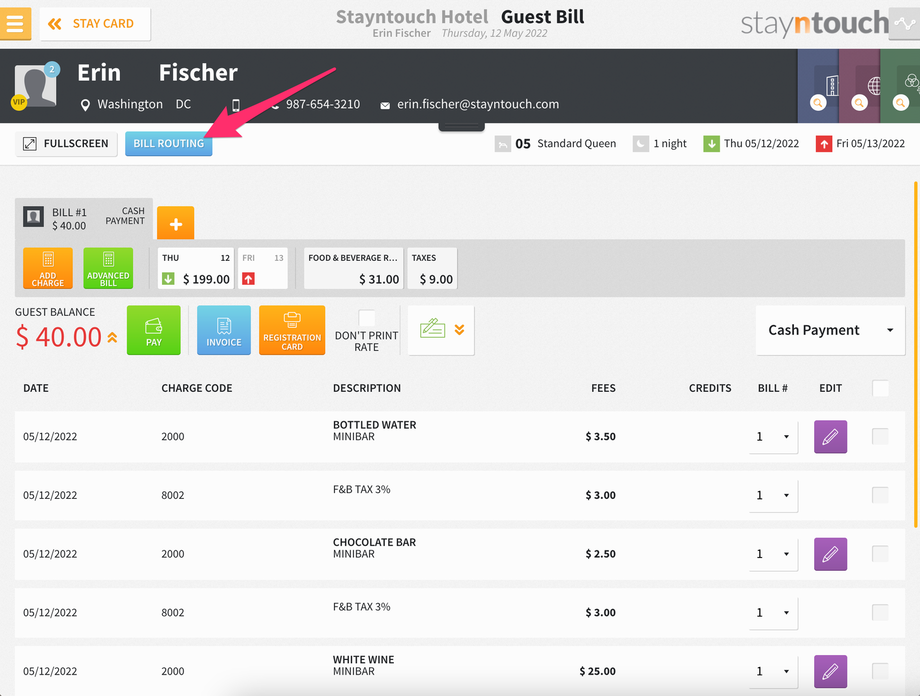Image resolution: width=920 pixels, height=696 pixels.
Task: Check the Chocolate Bar row checkbox
Action: pyautogui.click(x=880, y=554)
